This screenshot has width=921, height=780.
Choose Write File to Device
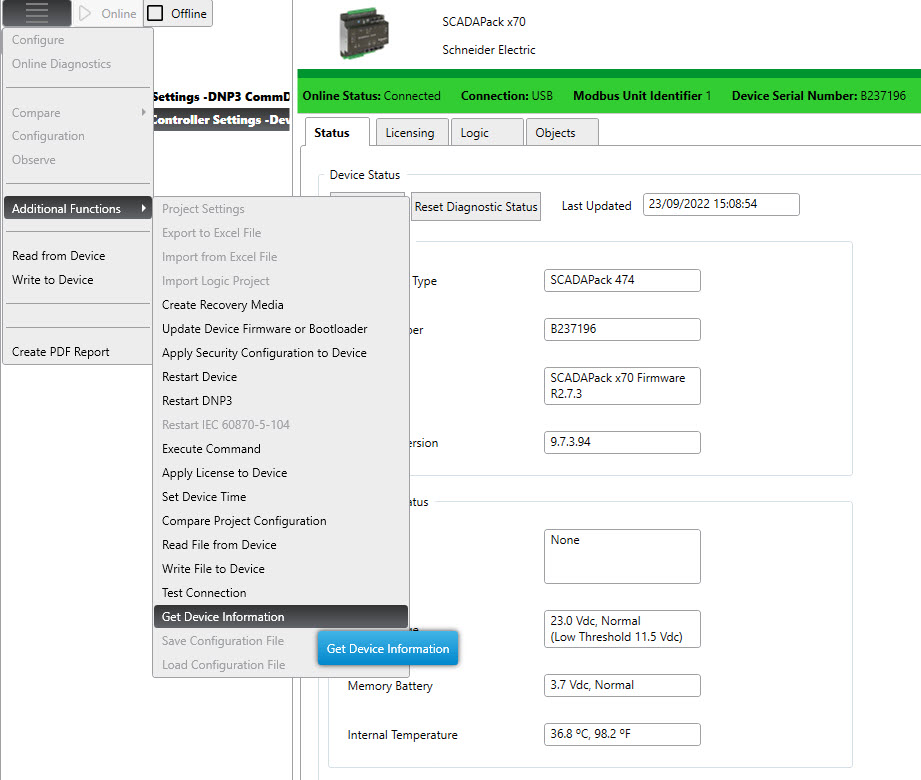213,569
